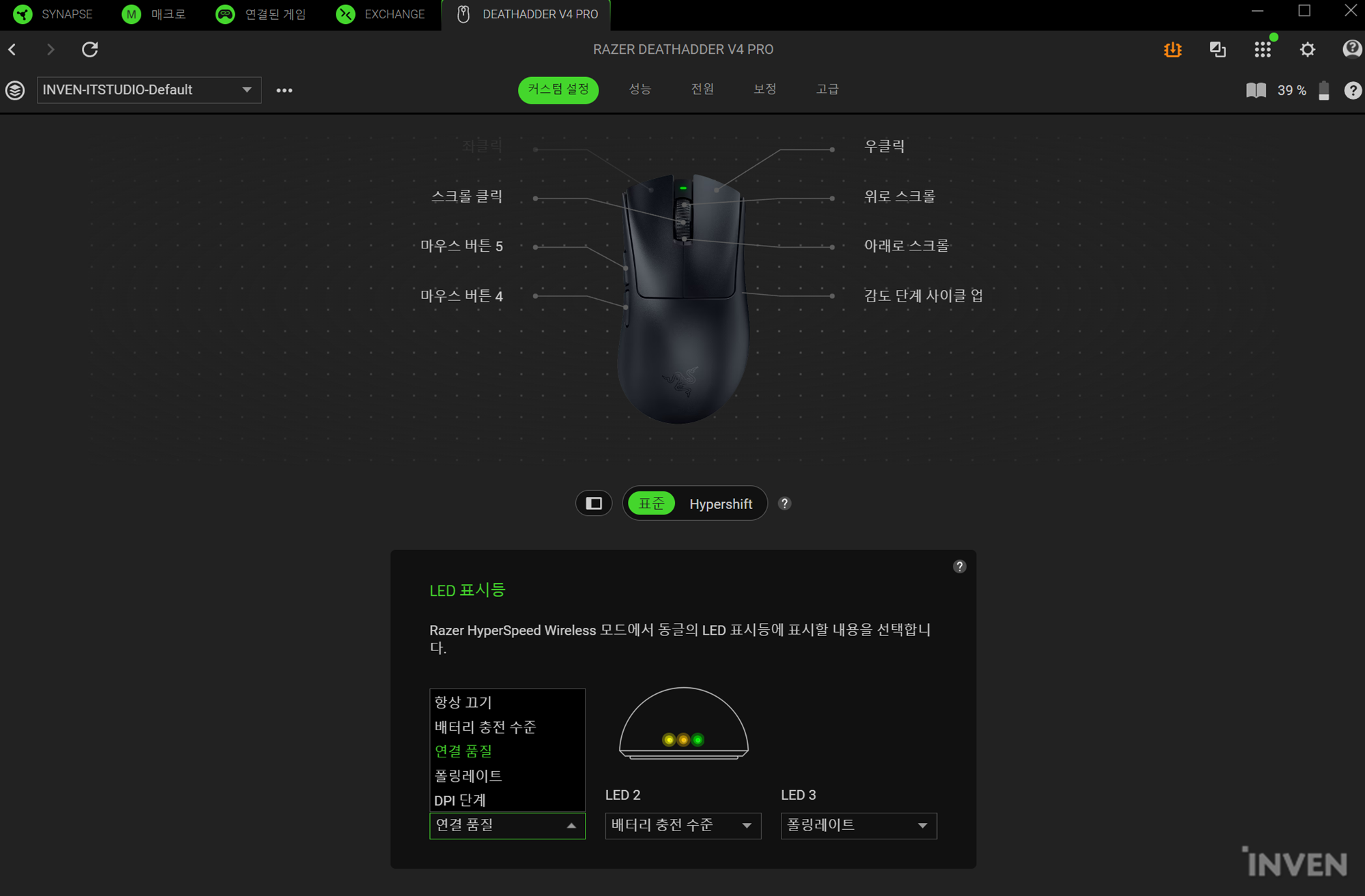This screenshot has width=1365, height=896.
Task: Click the orange audio levels icon
Action: click(x=1173, y=49)
